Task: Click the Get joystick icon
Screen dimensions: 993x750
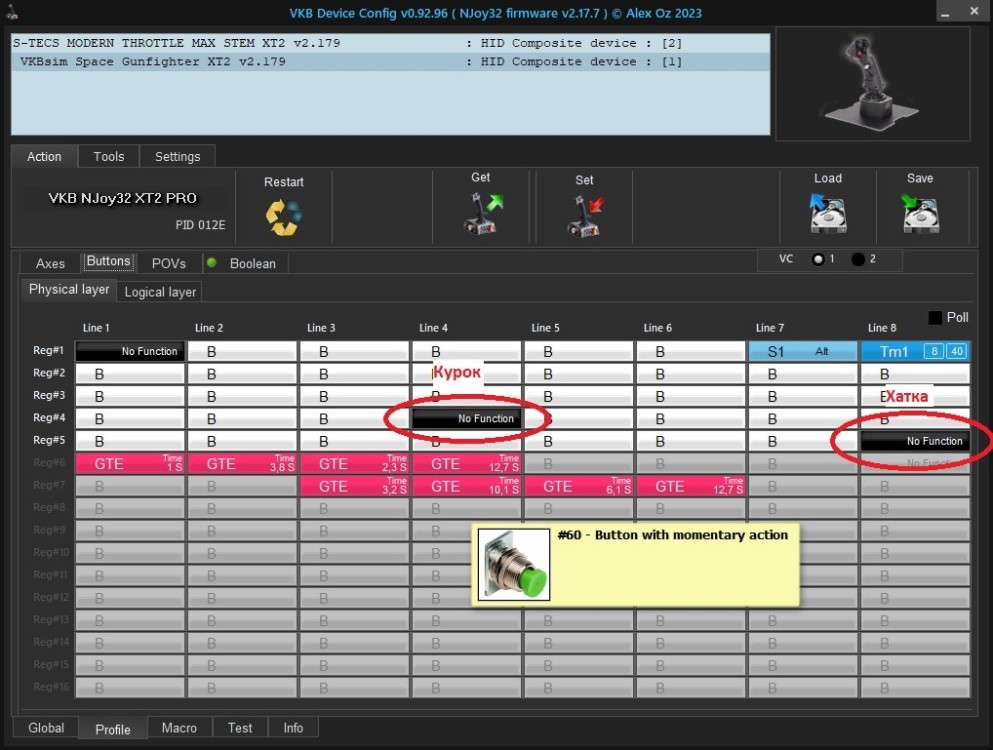Action: coord(484,213)
